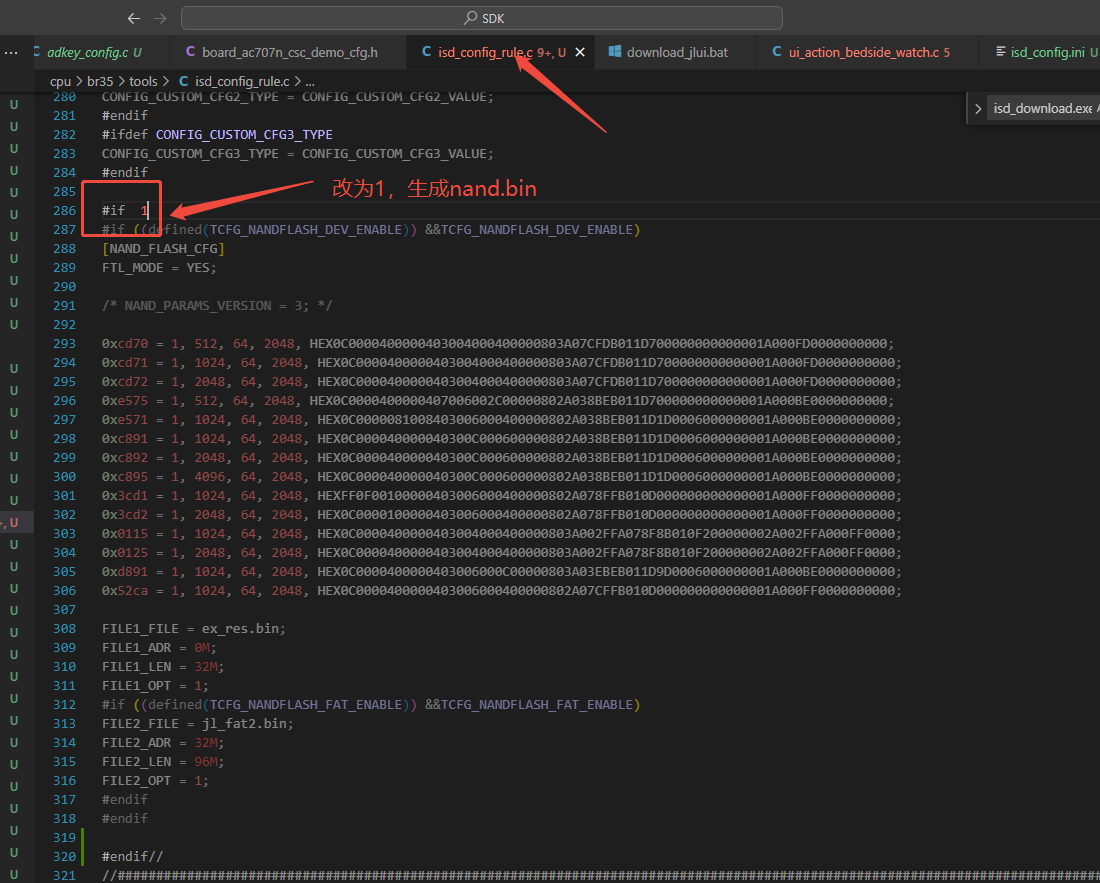
Task: Click the FILE2_FILE = jl_fat2.bin; line
Action: pyautogui.click(x=198, y=723)
